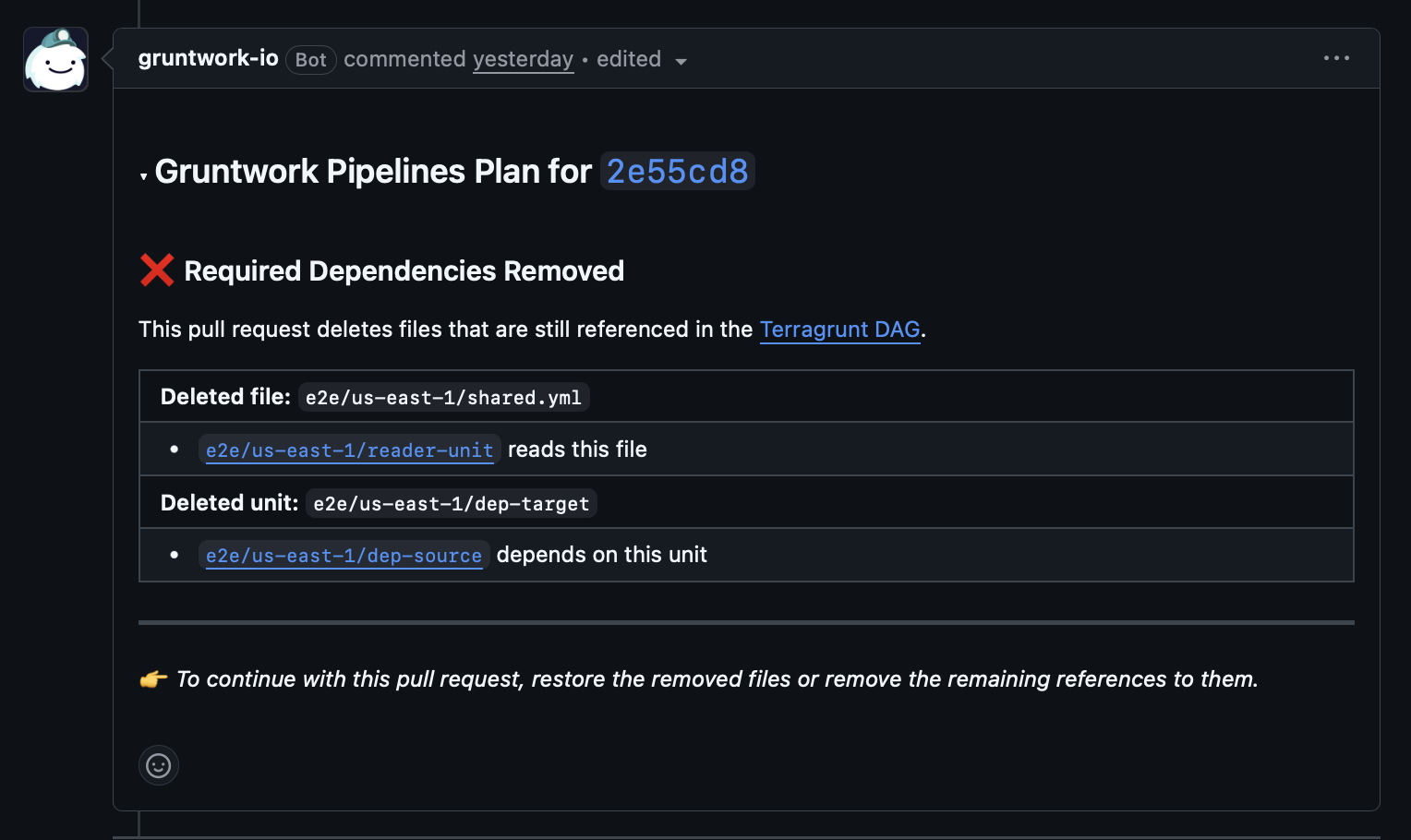Open the gruntwork-io author profile link

[x=209, y=58]
